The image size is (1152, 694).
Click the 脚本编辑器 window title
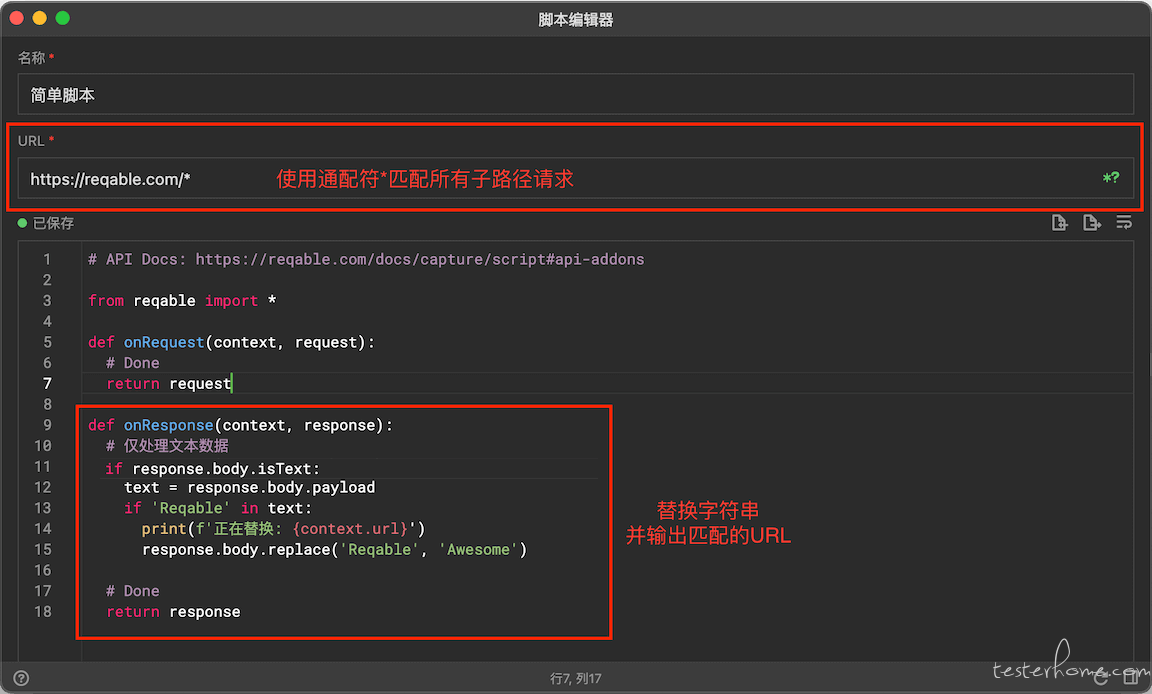[x=575, y=20]
